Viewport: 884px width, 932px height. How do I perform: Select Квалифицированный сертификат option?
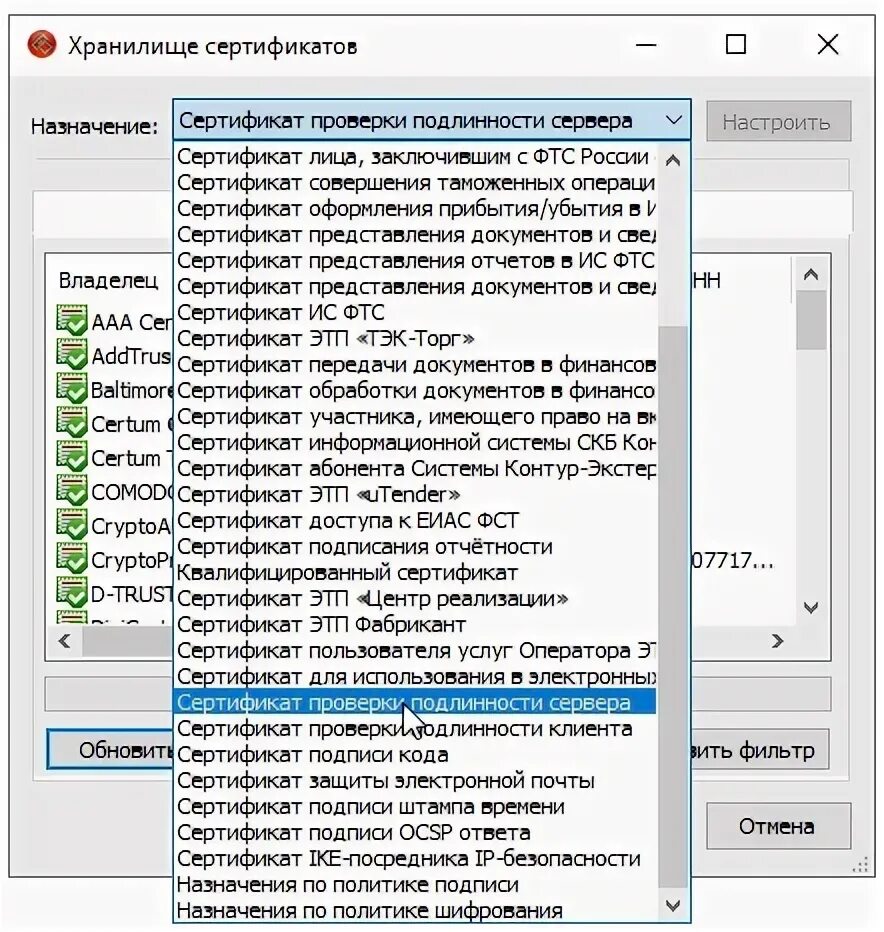pos(416,572)
